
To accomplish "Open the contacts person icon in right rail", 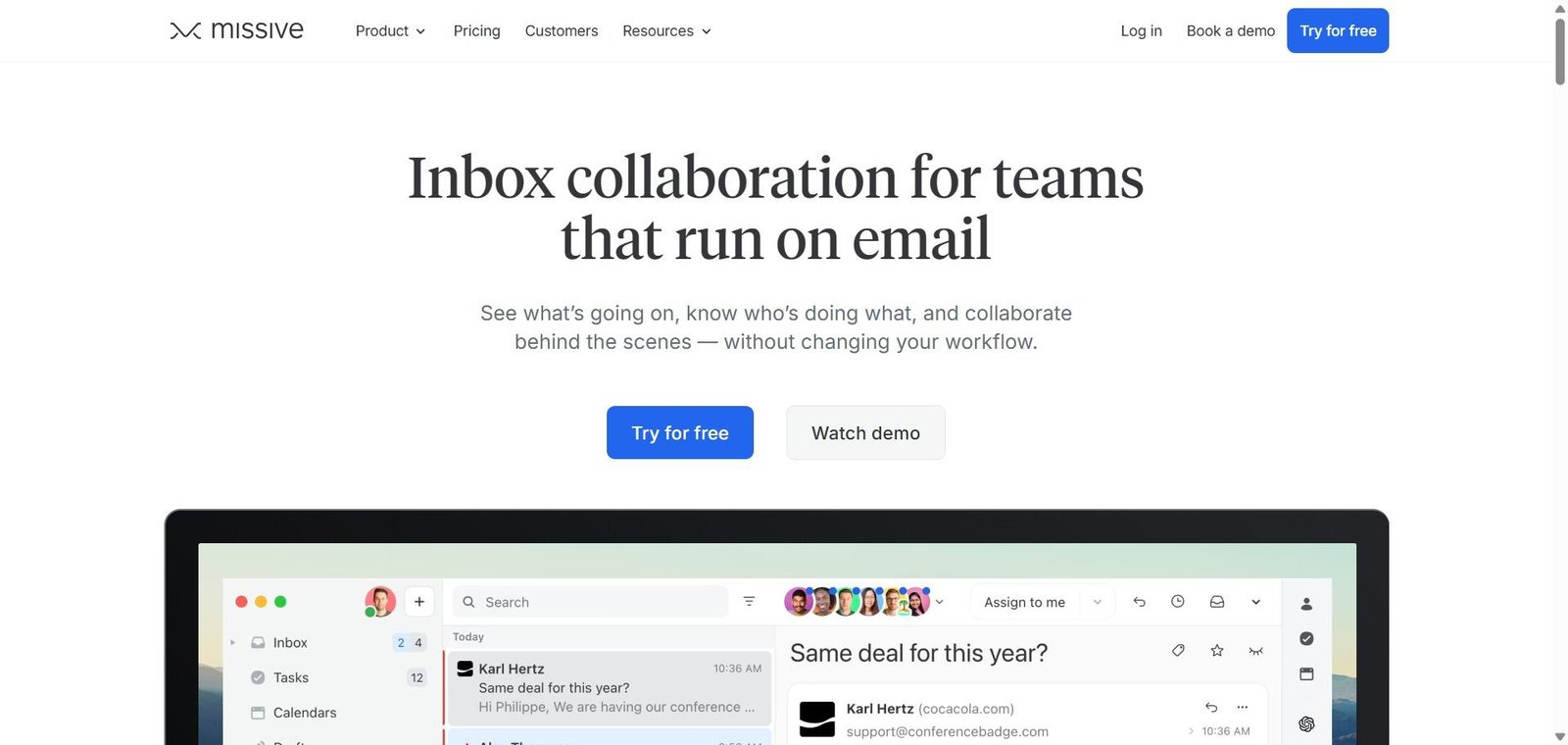I will tap(1306, 604).
